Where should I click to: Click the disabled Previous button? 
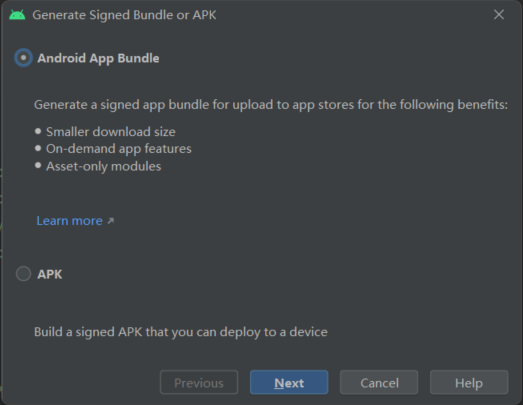tap(199, 382)
